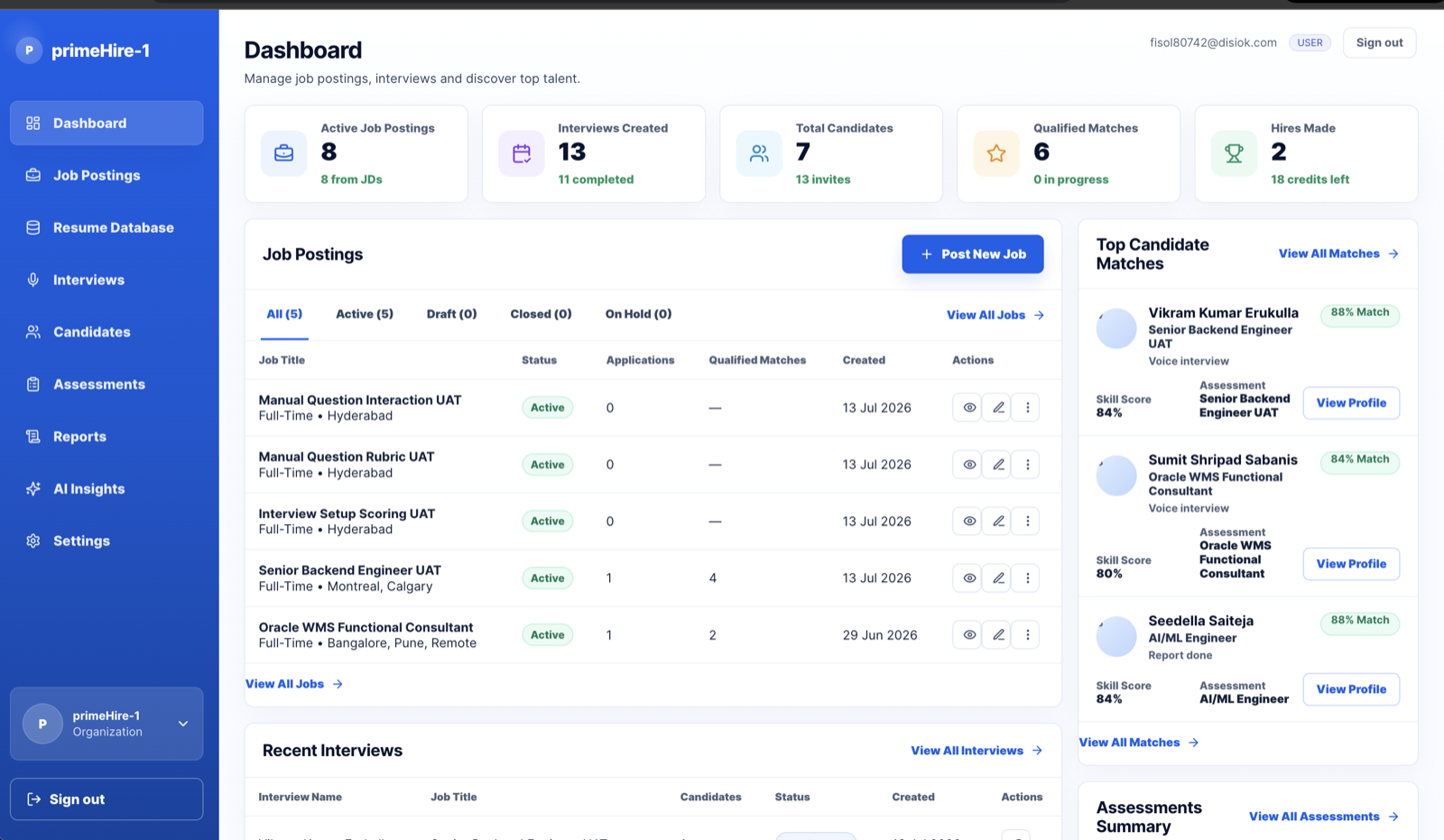1444x840 pixels.
Task: Switch to the Active (5) tab
Action: click(365, 314)
